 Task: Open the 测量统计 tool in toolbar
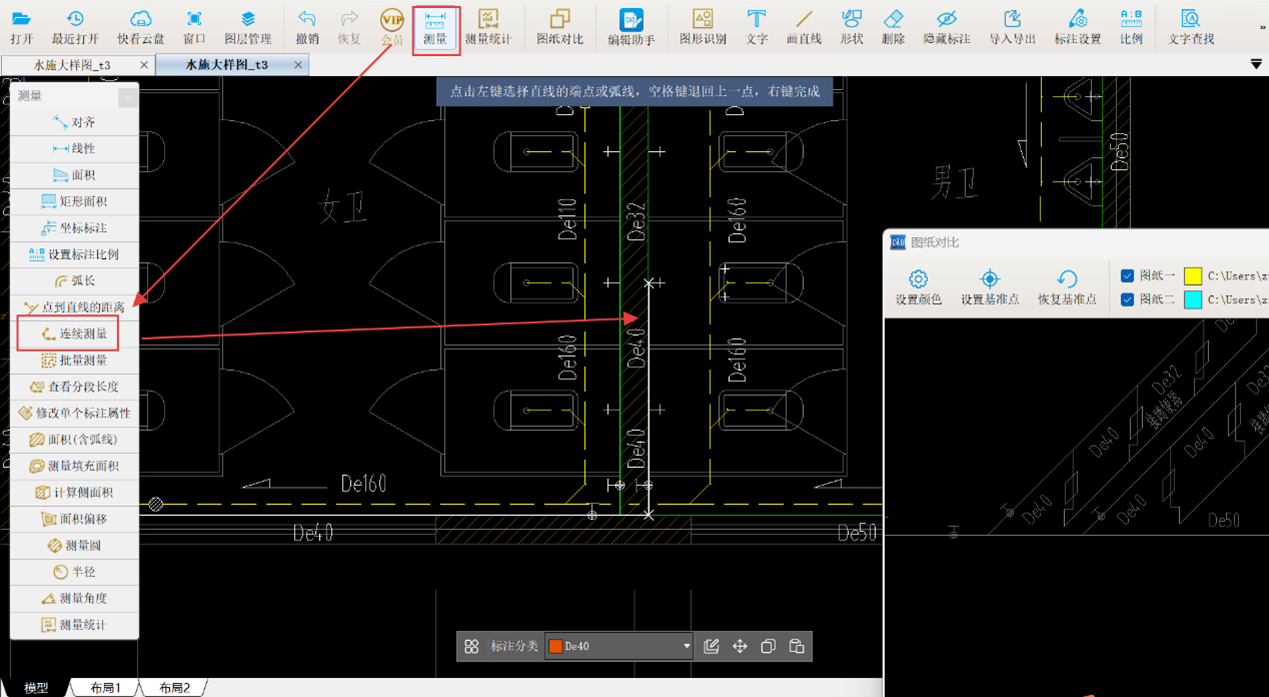[x=487, y=27]
